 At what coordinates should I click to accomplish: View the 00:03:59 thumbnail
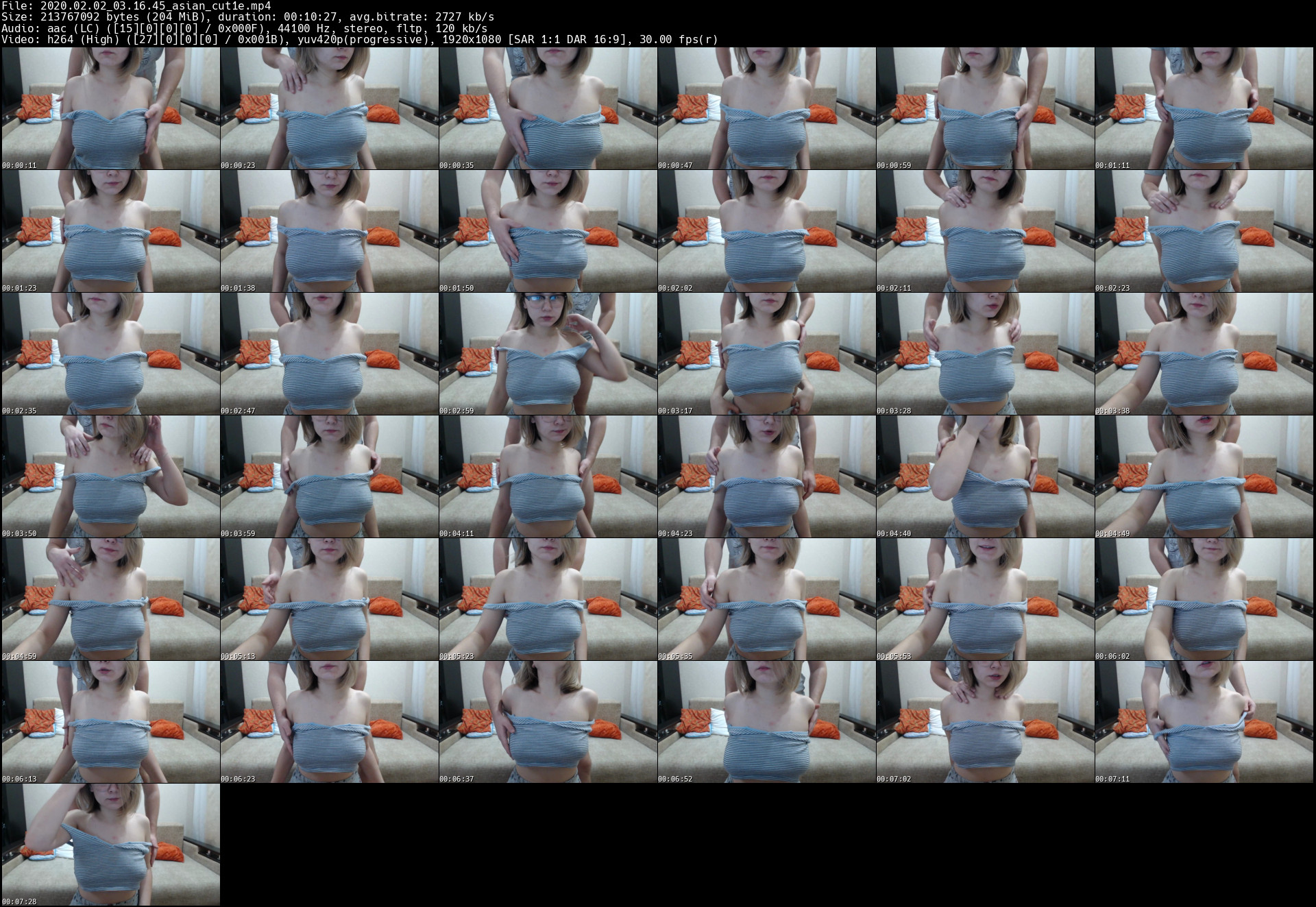pyautogui.click(x=329, y=476)
